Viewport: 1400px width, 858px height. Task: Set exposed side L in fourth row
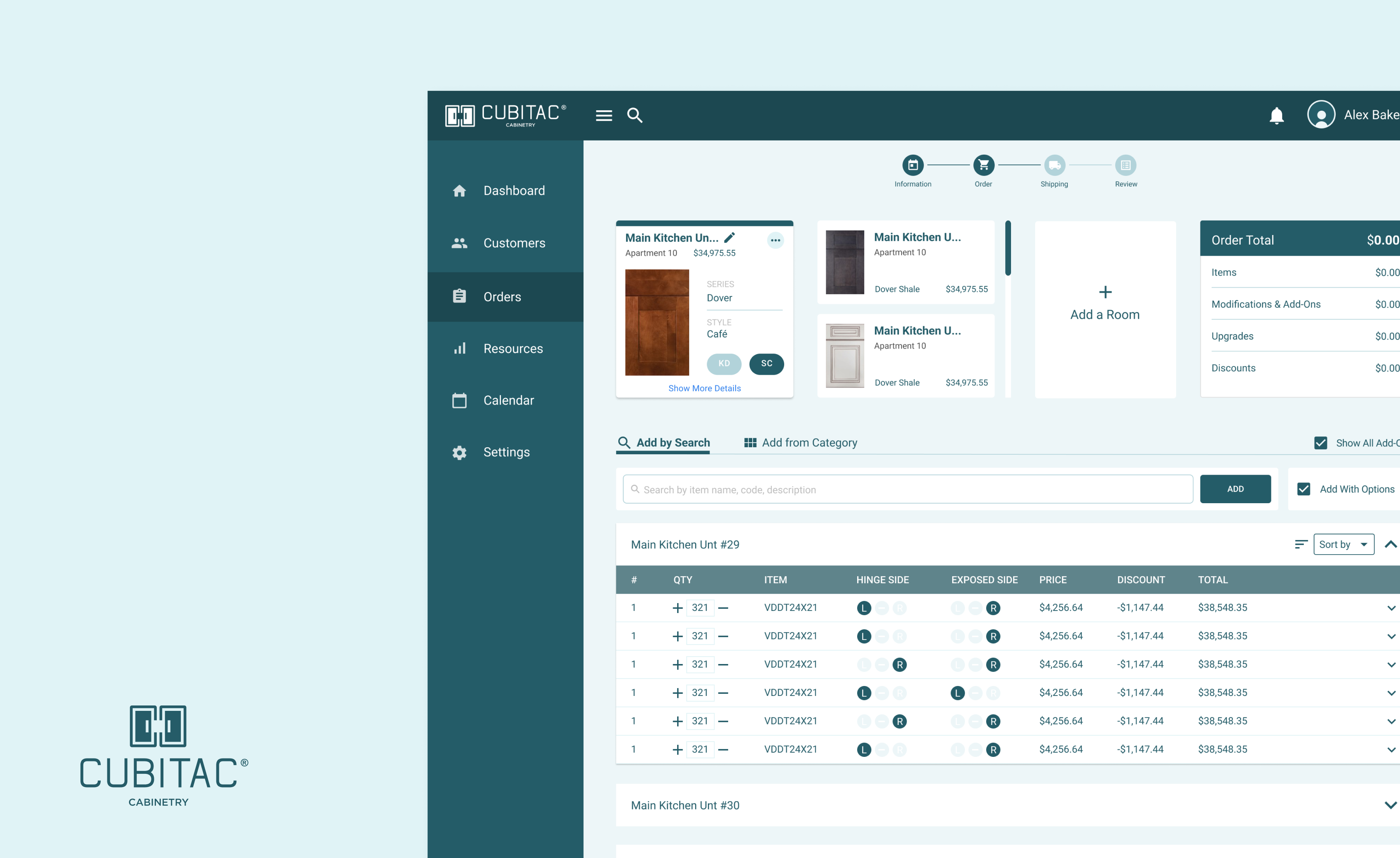tap(958, 693)
